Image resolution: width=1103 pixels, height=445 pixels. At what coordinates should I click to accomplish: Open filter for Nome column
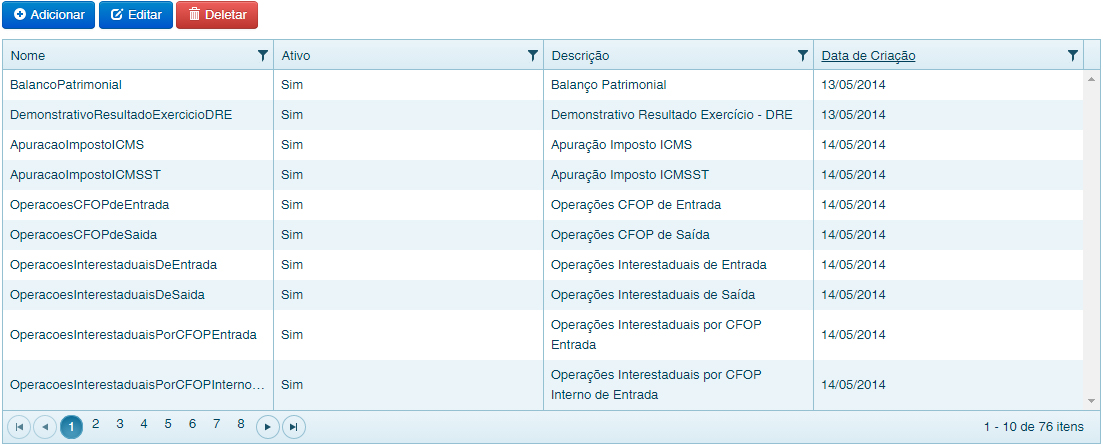[x=262, y=56]
